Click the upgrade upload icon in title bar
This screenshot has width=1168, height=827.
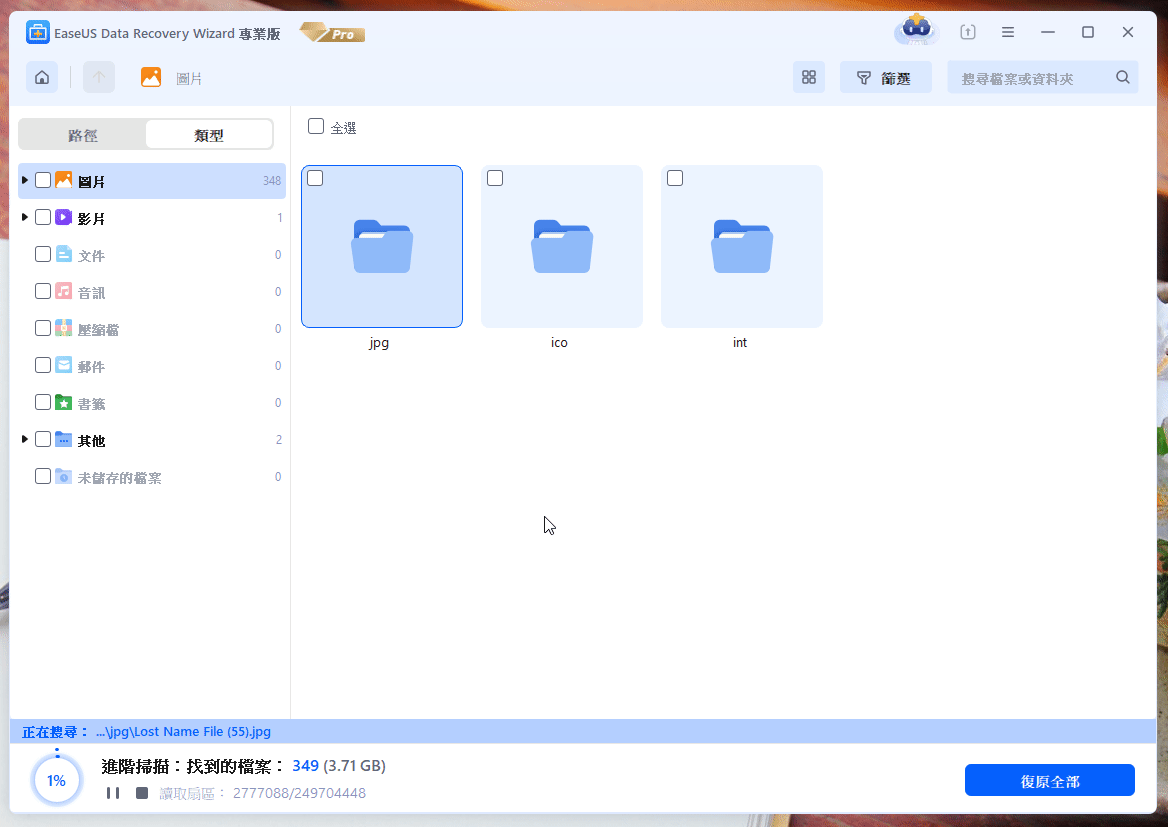(968, 32)
